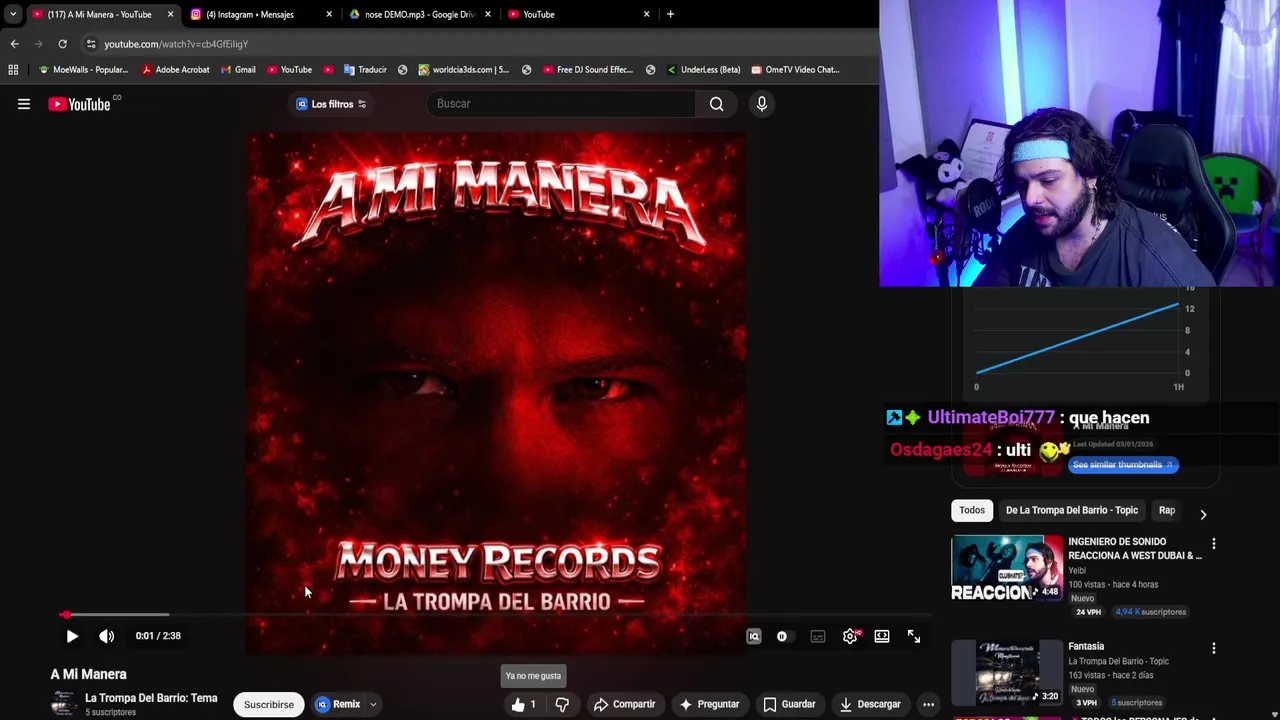Go back in browser
Viewport: 1280px width, 720px height.
tap(14, 44)
